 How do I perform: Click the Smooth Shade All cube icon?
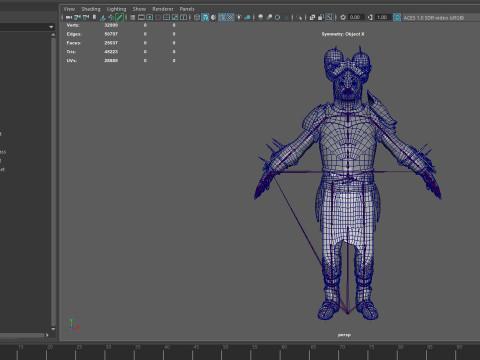coord(205,17)
